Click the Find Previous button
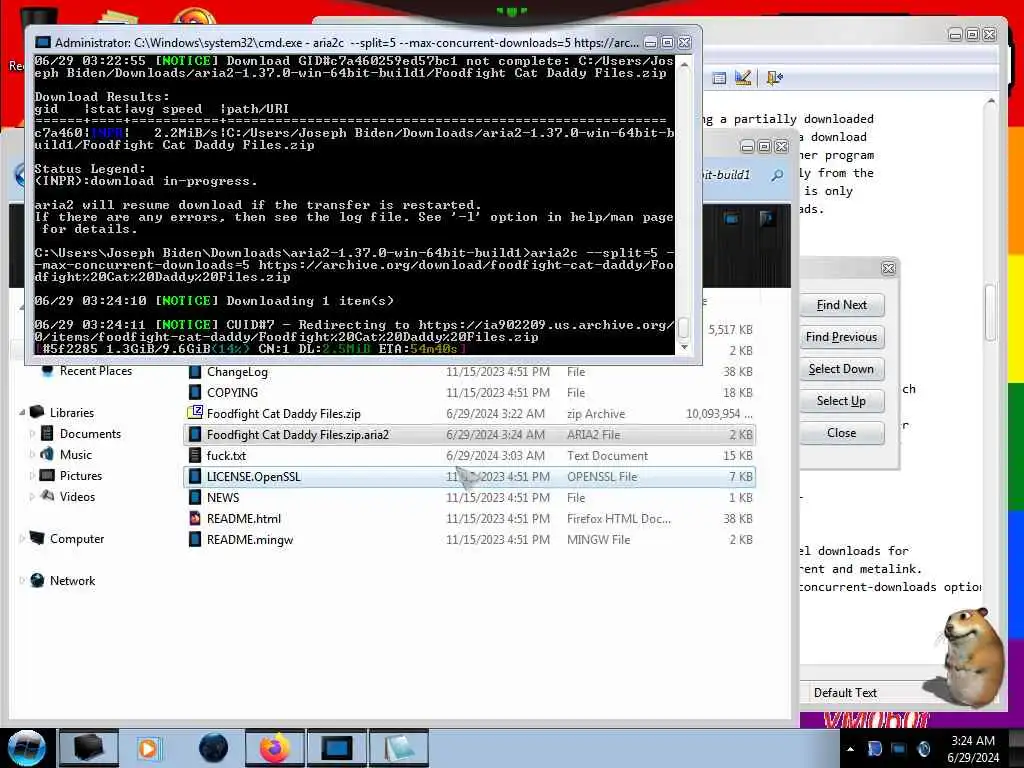The height and width of the screenshot is (768, 1024). pyautogui.click(x=842, y=337)
